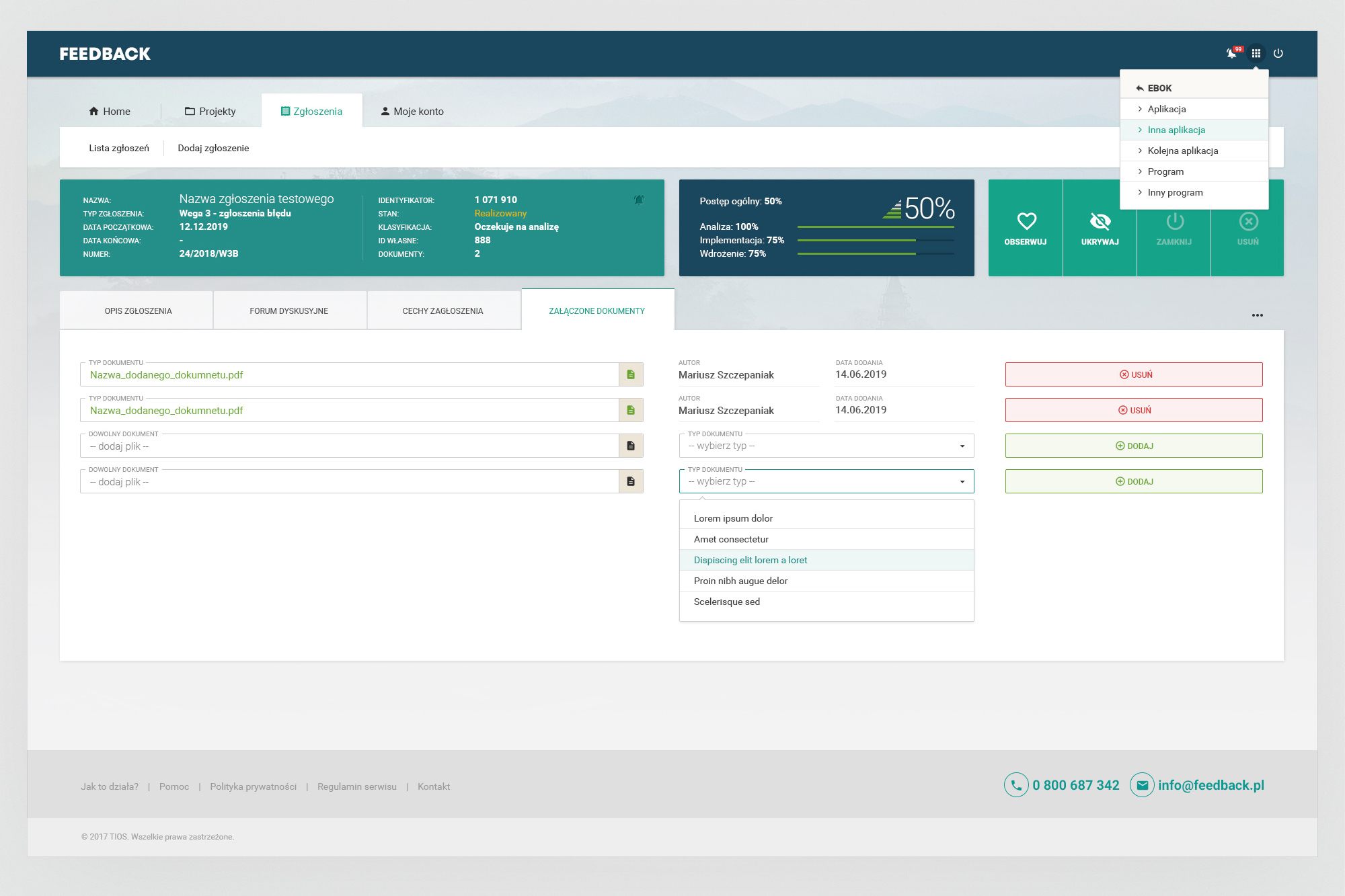Switch to the Forum dyskusyjne tab
This screenshot has width=1345, height=896.
[x=289, y=311]
